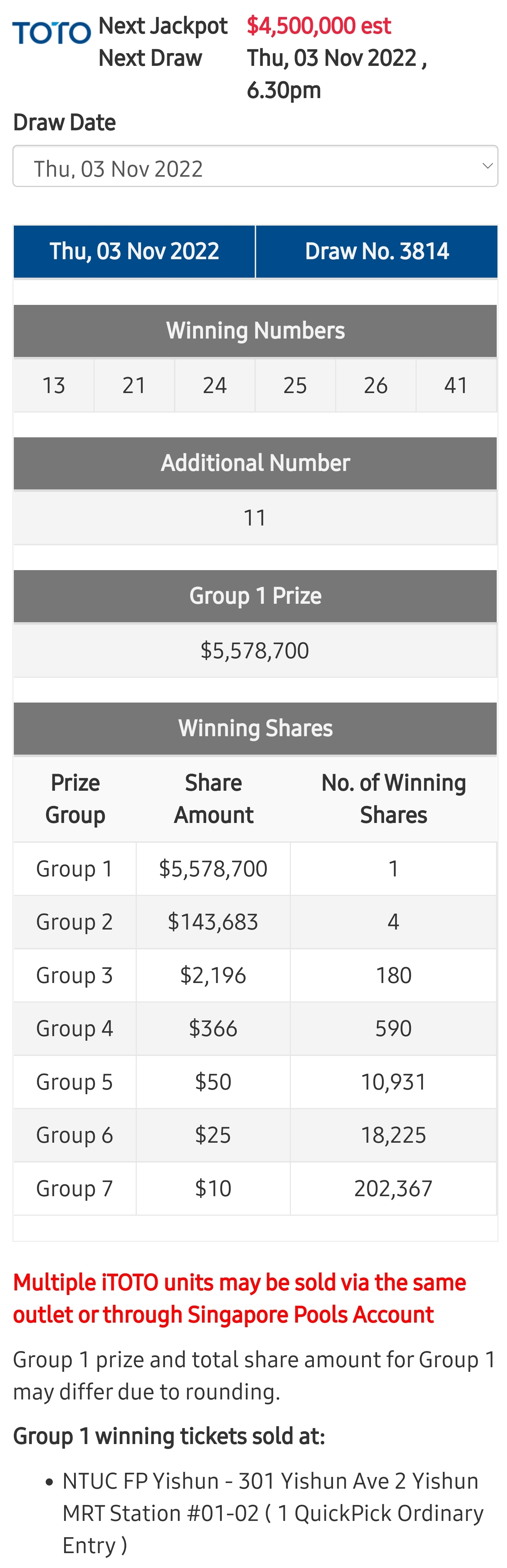Click additional number 11
This screenshot has height=1568, width=507.
(255, 518)
